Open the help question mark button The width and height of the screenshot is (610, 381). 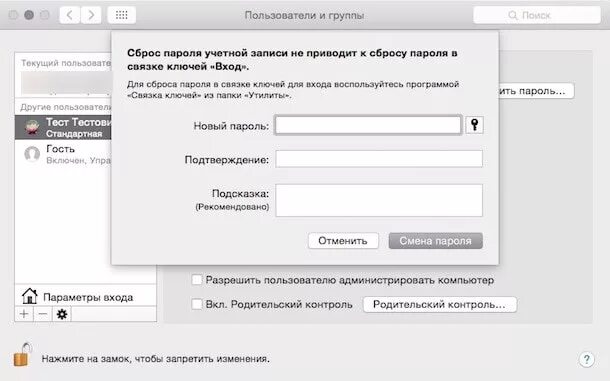point(586,359)
